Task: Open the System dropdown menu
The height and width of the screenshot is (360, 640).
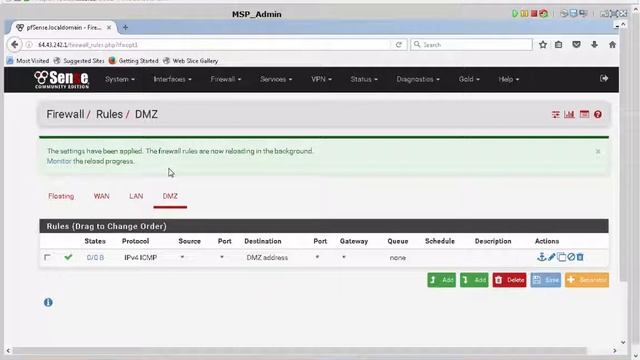Action: [120, 79]
